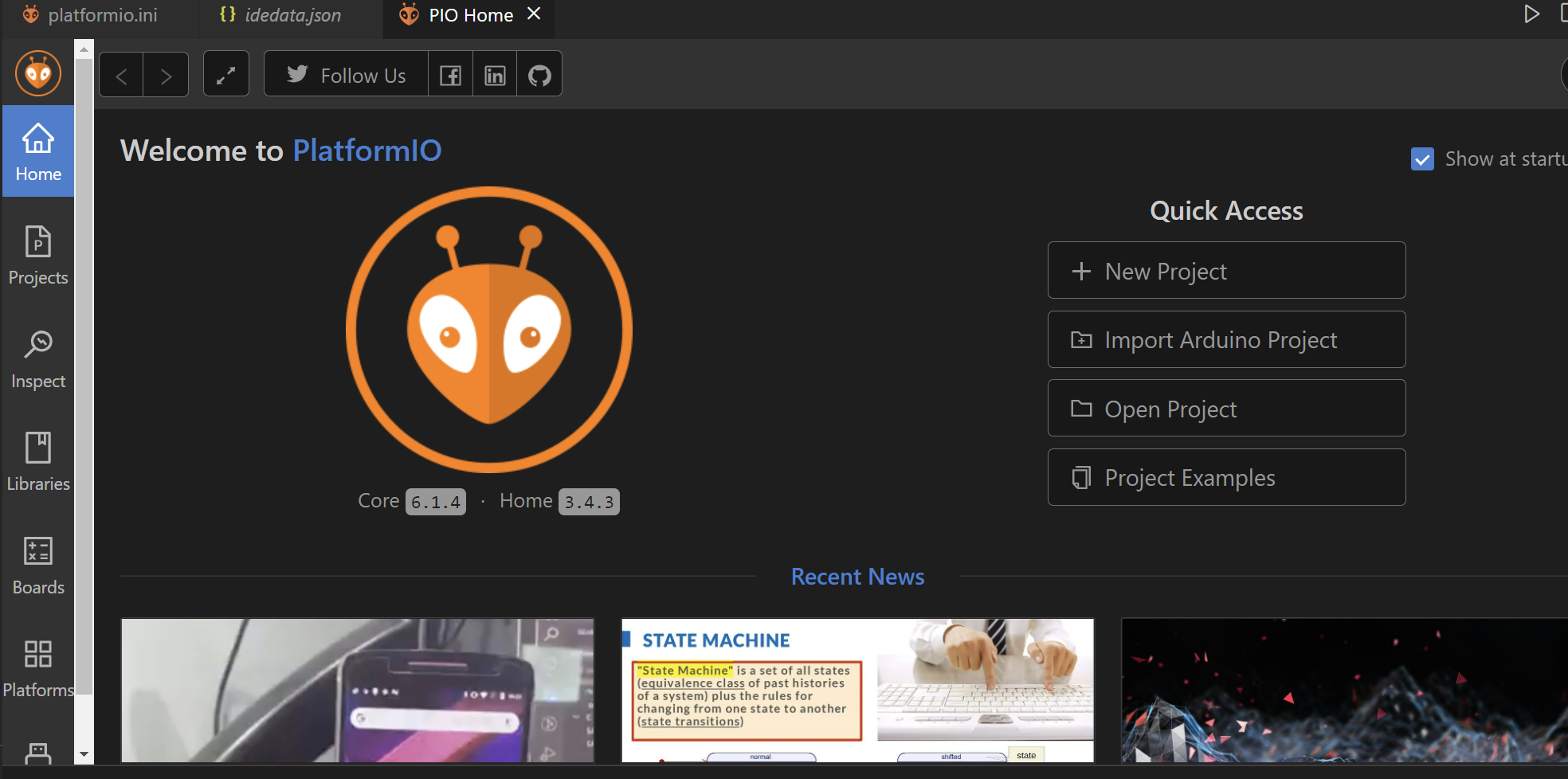Screen dimensions: 1568x779
Task: Disable the Show at startup option
Action: 1423,159
